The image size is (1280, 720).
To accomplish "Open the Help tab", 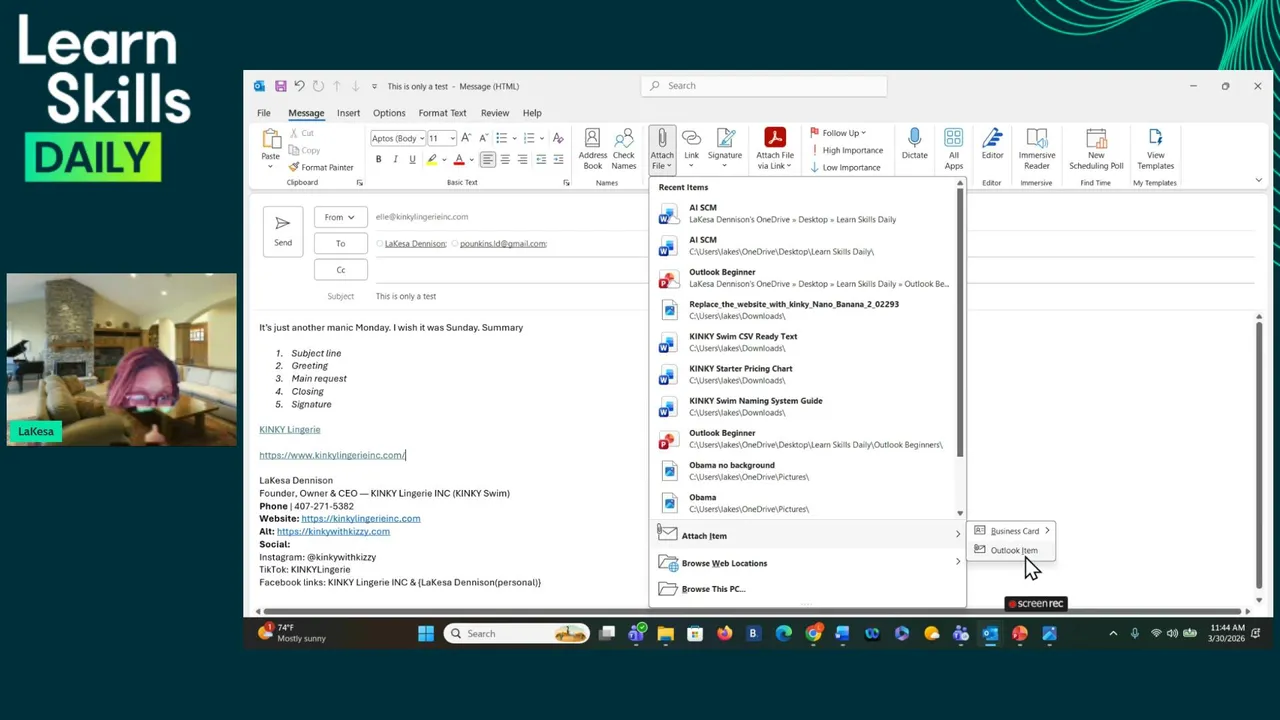I will [x=532, y=113].
